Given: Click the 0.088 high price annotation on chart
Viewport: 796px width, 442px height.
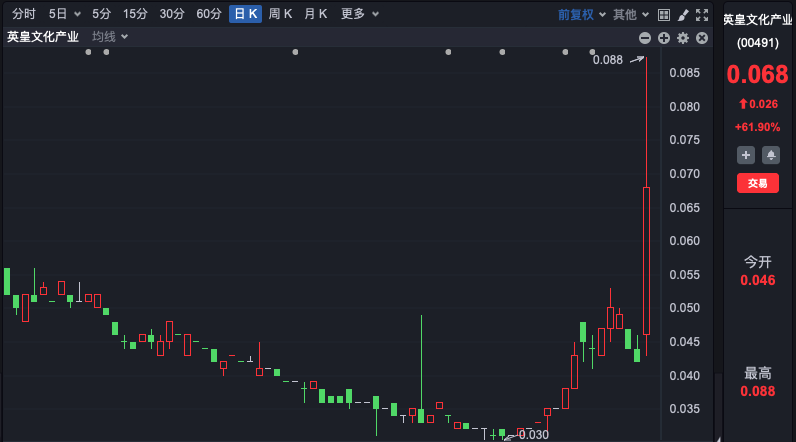Looking at the screenshot, I should pyautogui.click(x=608, y=60).
